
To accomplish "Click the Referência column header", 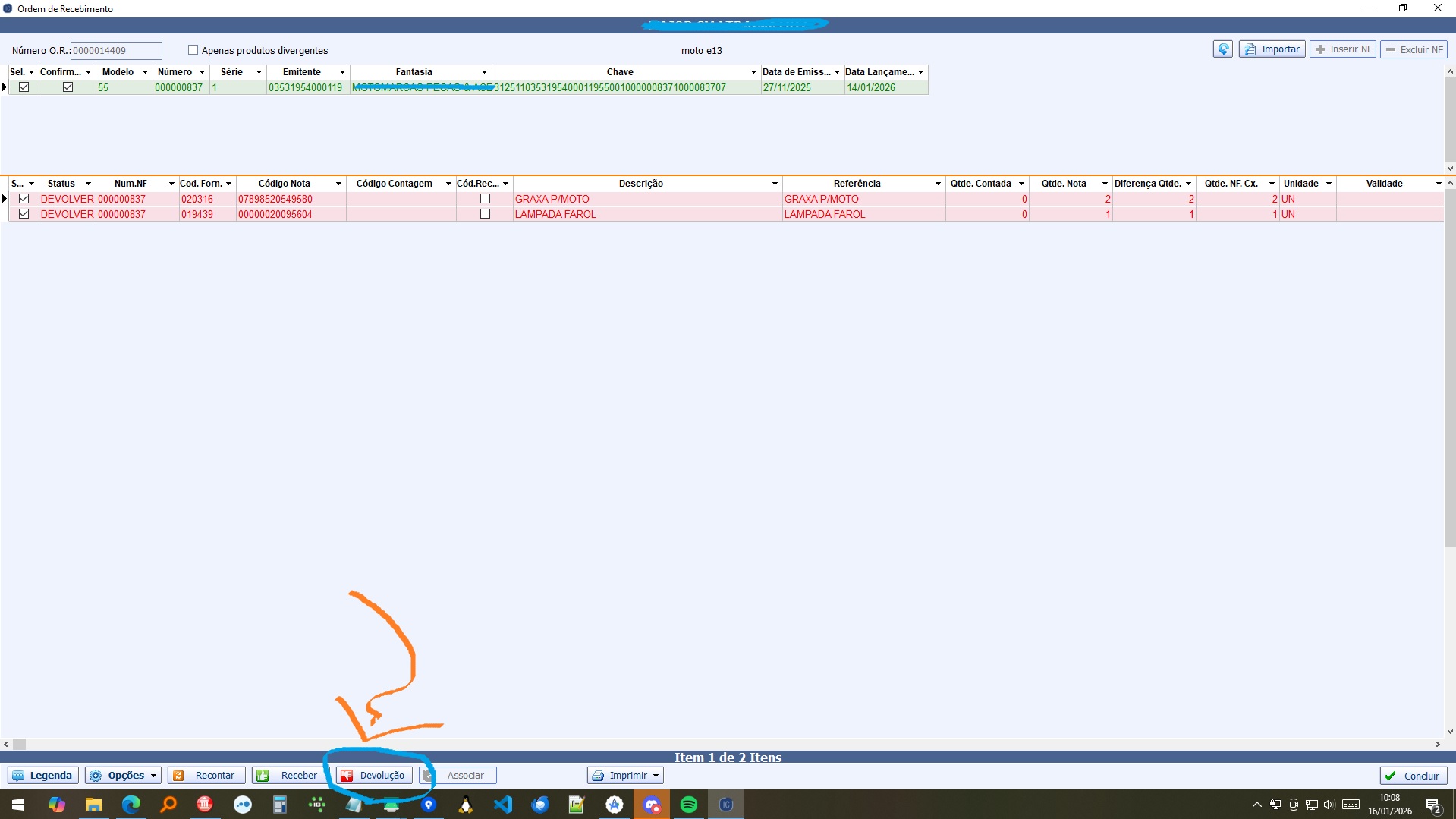I will coord(856,184).
